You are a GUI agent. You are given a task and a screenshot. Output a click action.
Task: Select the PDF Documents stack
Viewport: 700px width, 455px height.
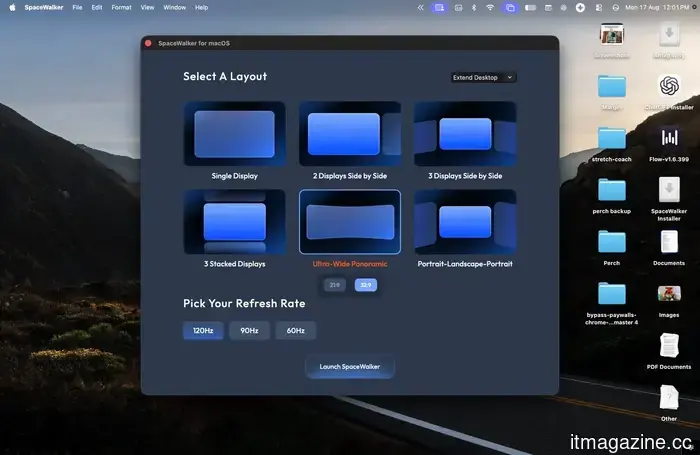coord(669,351)
